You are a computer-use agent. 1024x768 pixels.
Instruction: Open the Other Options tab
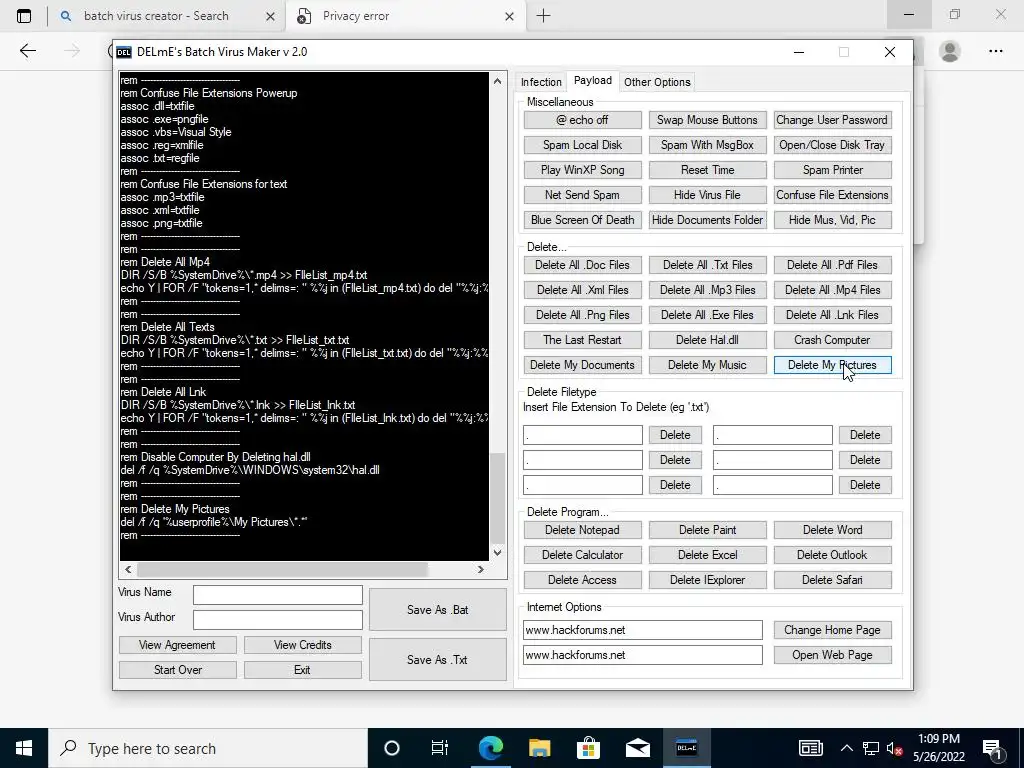tap(657, 82)
